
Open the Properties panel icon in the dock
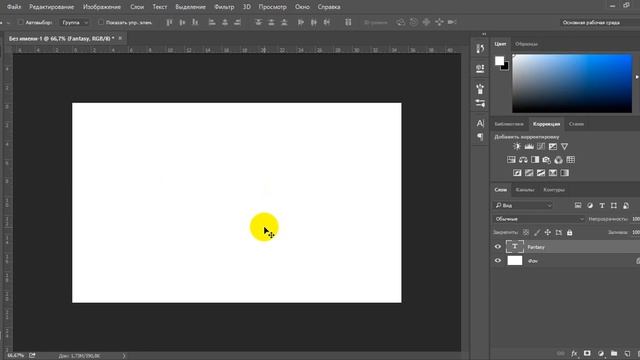tap(480, 68)
